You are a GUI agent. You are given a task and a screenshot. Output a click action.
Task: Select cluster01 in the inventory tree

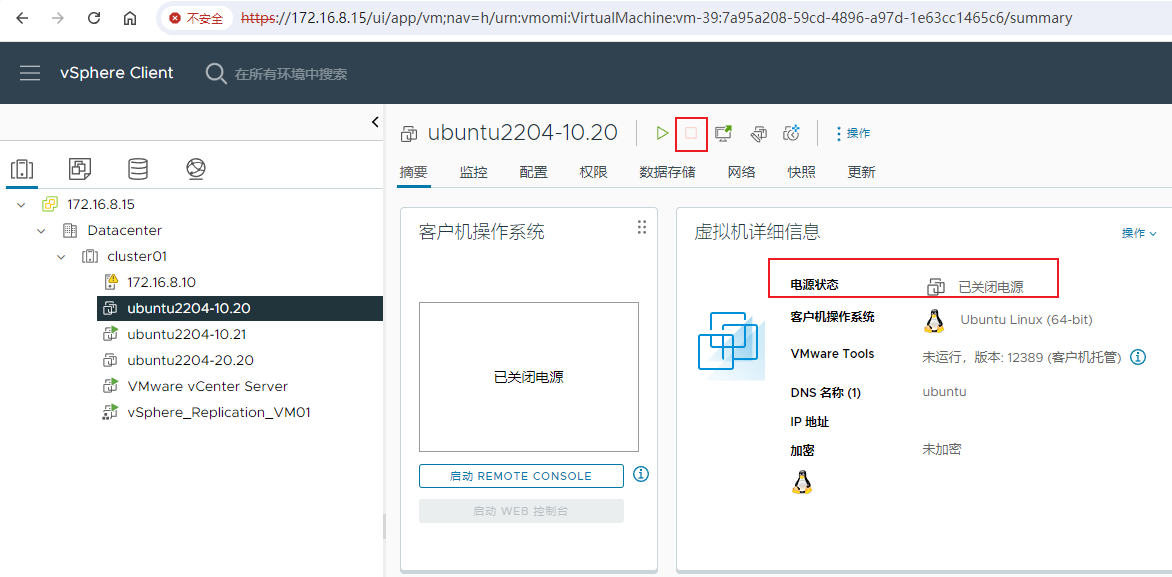(x=137, y=256)
